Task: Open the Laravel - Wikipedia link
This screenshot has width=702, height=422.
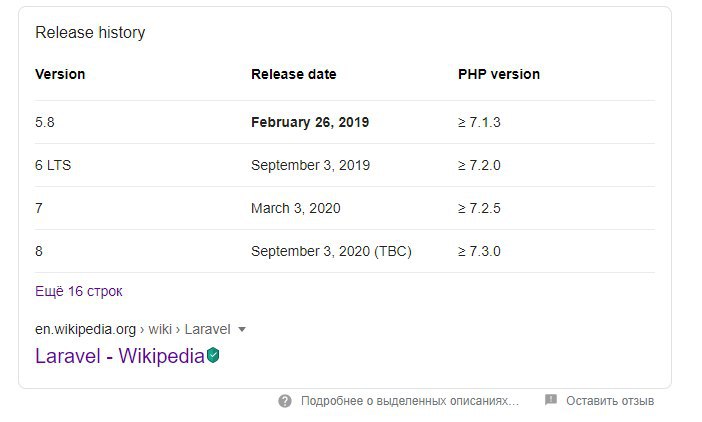Action: [x=120, y=356]
